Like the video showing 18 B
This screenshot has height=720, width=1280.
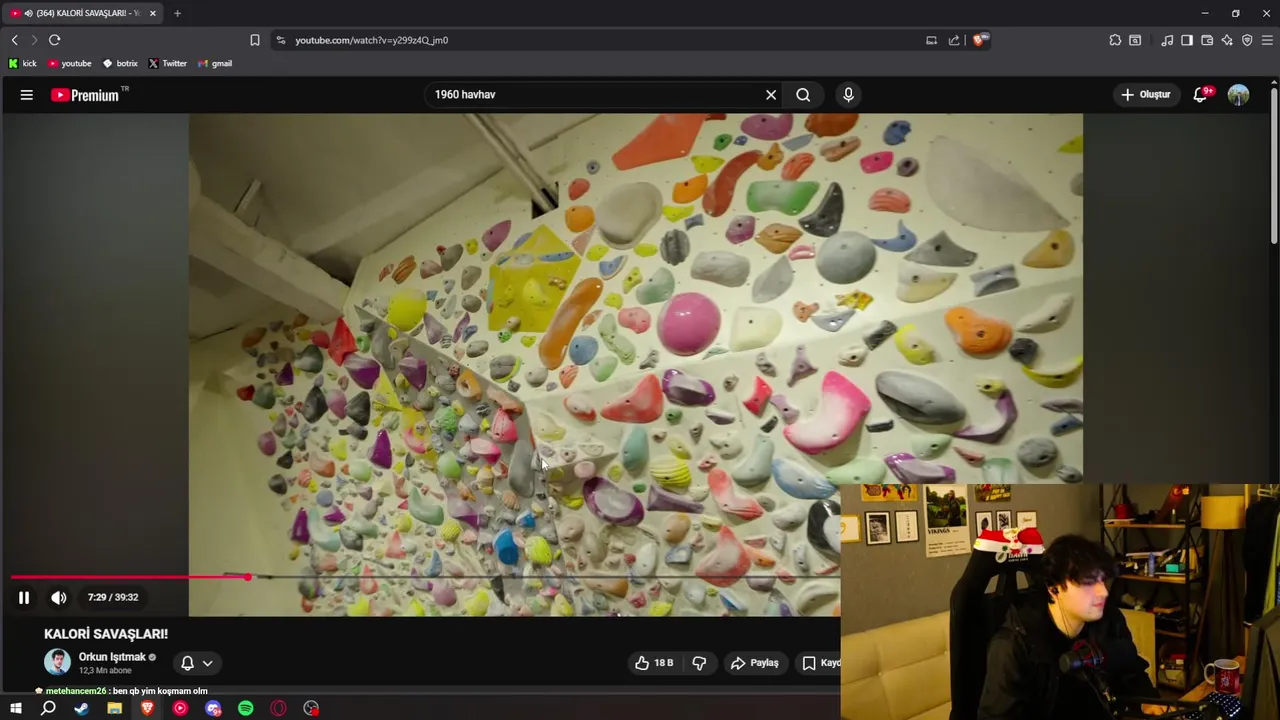pos(654,663)
